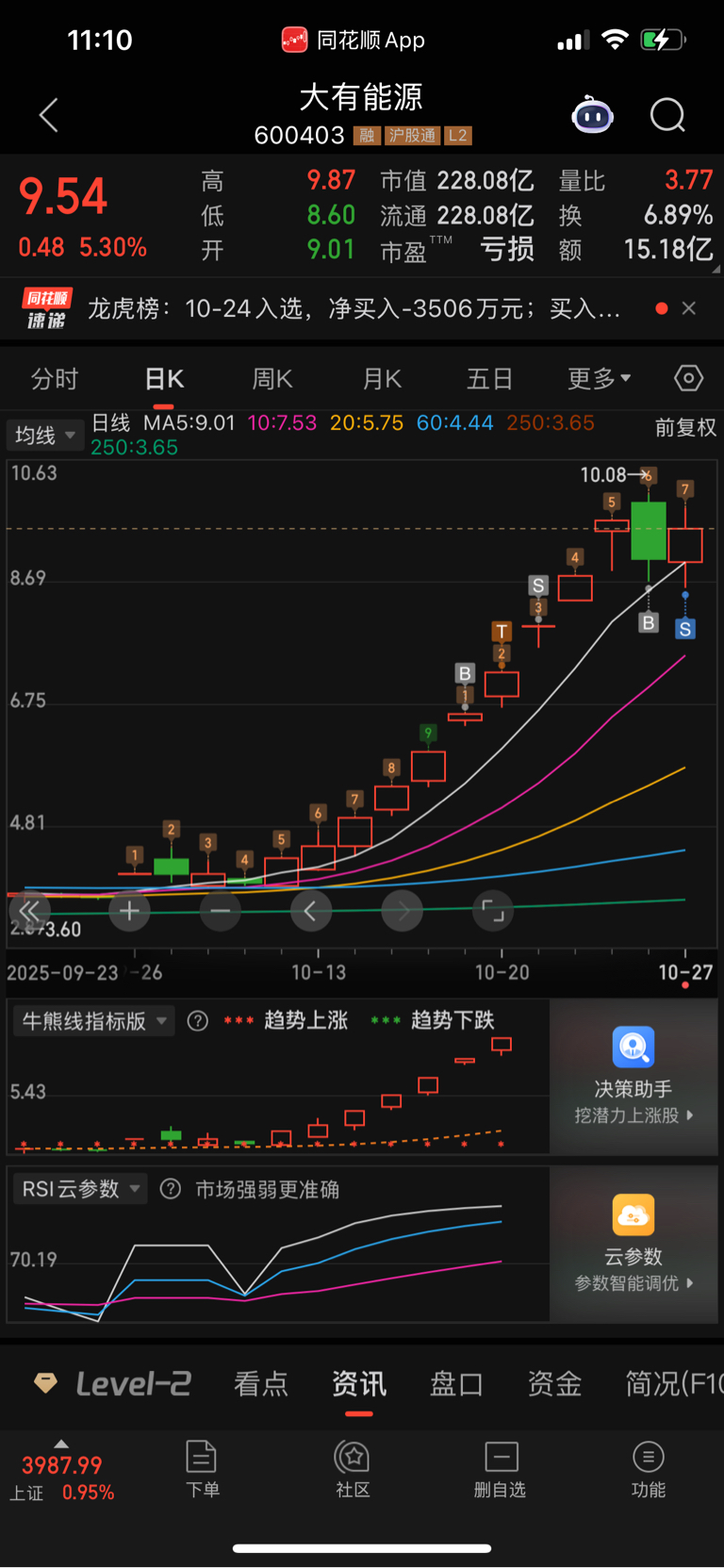Zoom out chart with minus button
The image size is (724, 1568).
pyautogui.click(x=221, y=911)
